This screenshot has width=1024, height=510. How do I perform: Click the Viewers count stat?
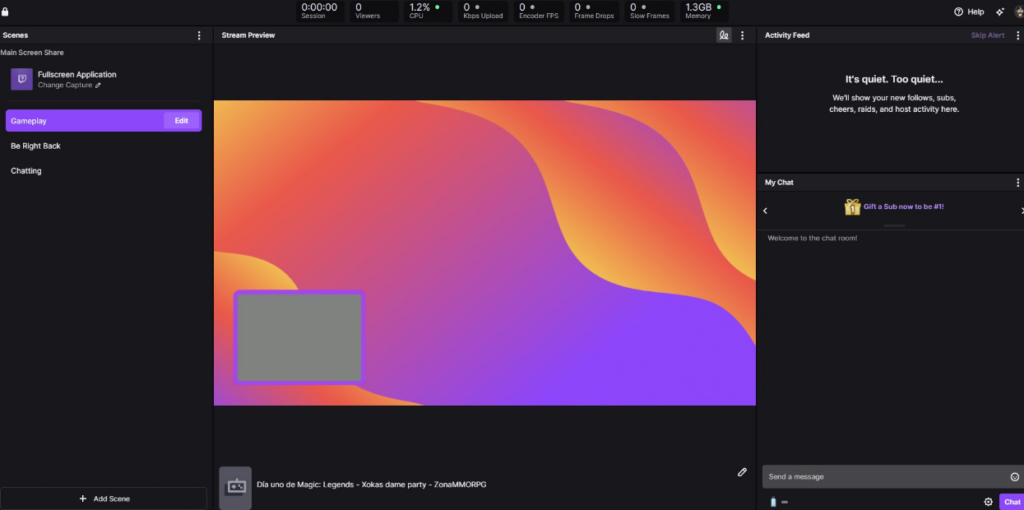[x=375, y=11]
